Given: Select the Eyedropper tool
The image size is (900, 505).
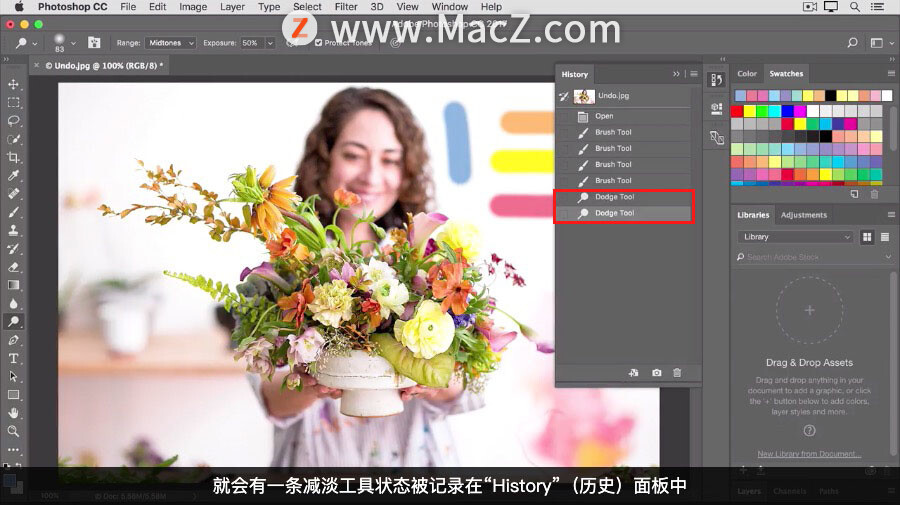Looking at the screenshot, I should (x=13, y=176).
